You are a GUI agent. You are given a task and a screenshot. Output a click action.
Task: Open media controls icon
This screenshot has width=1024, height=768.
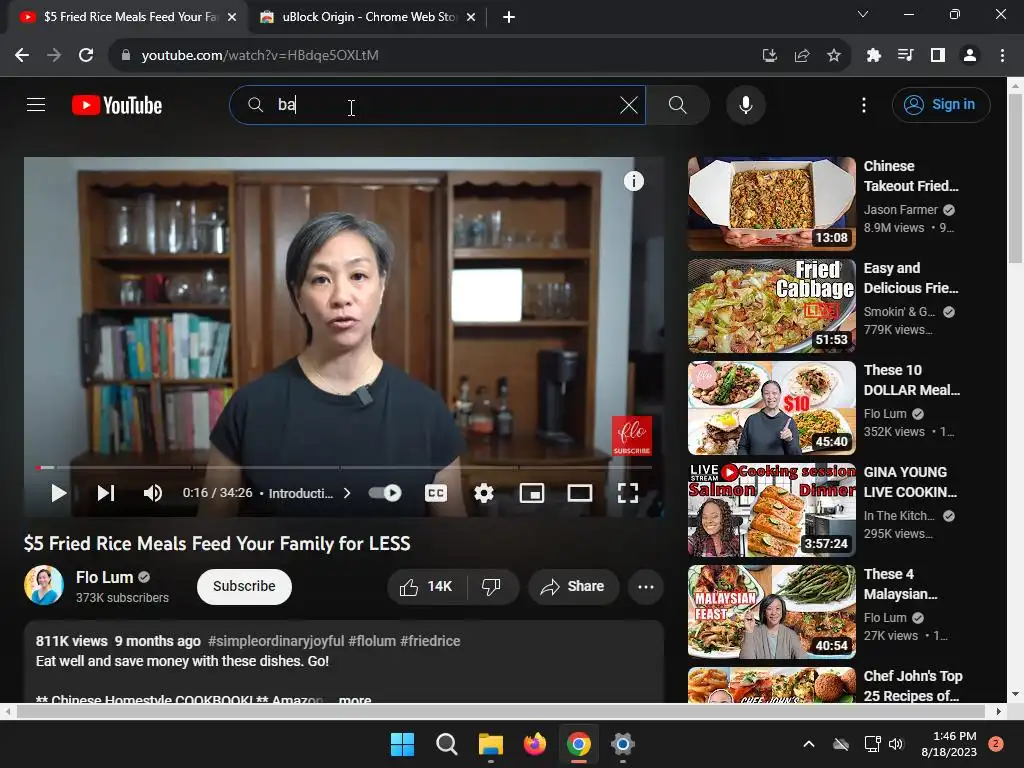(x=905, y=56)
